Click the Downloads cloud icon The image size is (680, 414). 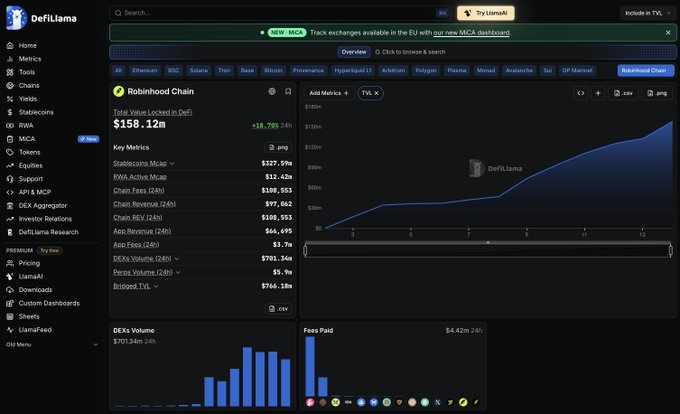10,290
